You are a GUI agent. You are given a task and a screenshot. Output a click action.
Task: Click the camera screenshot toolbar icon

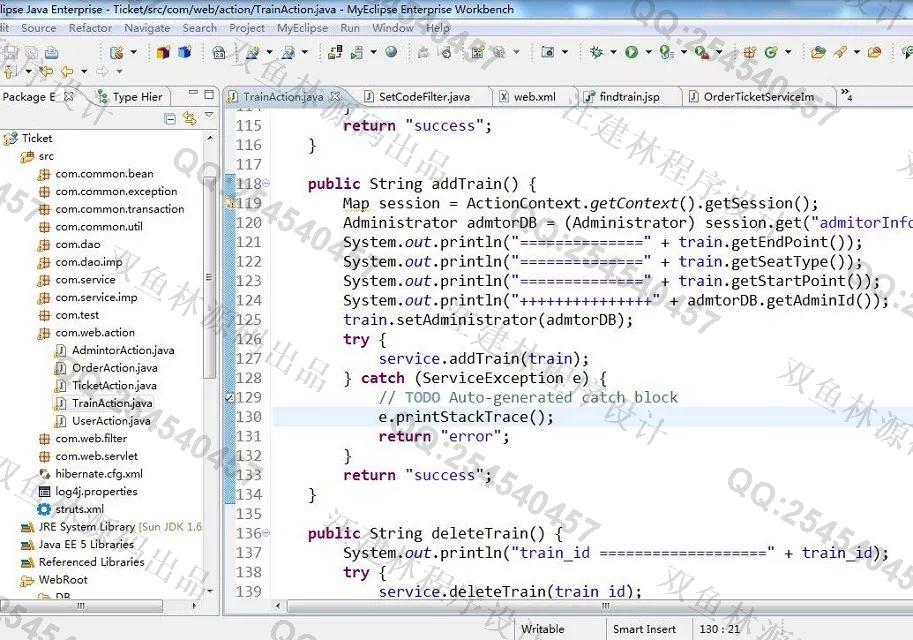tap(547, 52)
